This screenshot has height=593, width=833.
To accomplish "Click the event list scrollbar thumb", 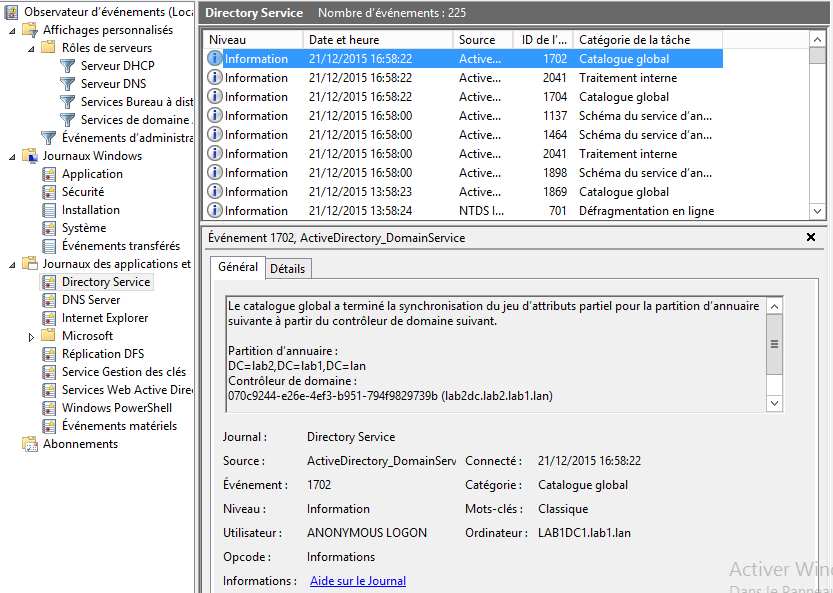I will 817,55.
